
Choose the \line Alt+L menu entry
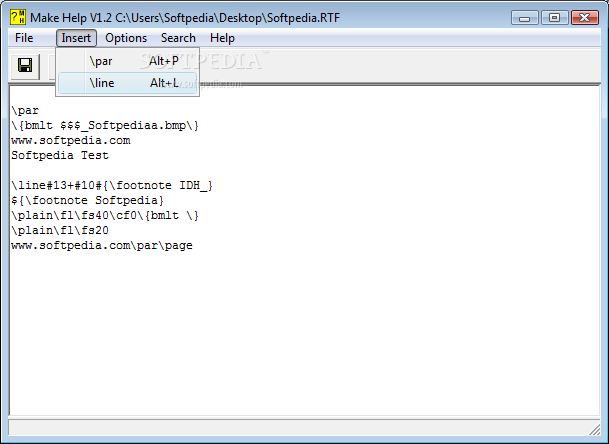127,83
